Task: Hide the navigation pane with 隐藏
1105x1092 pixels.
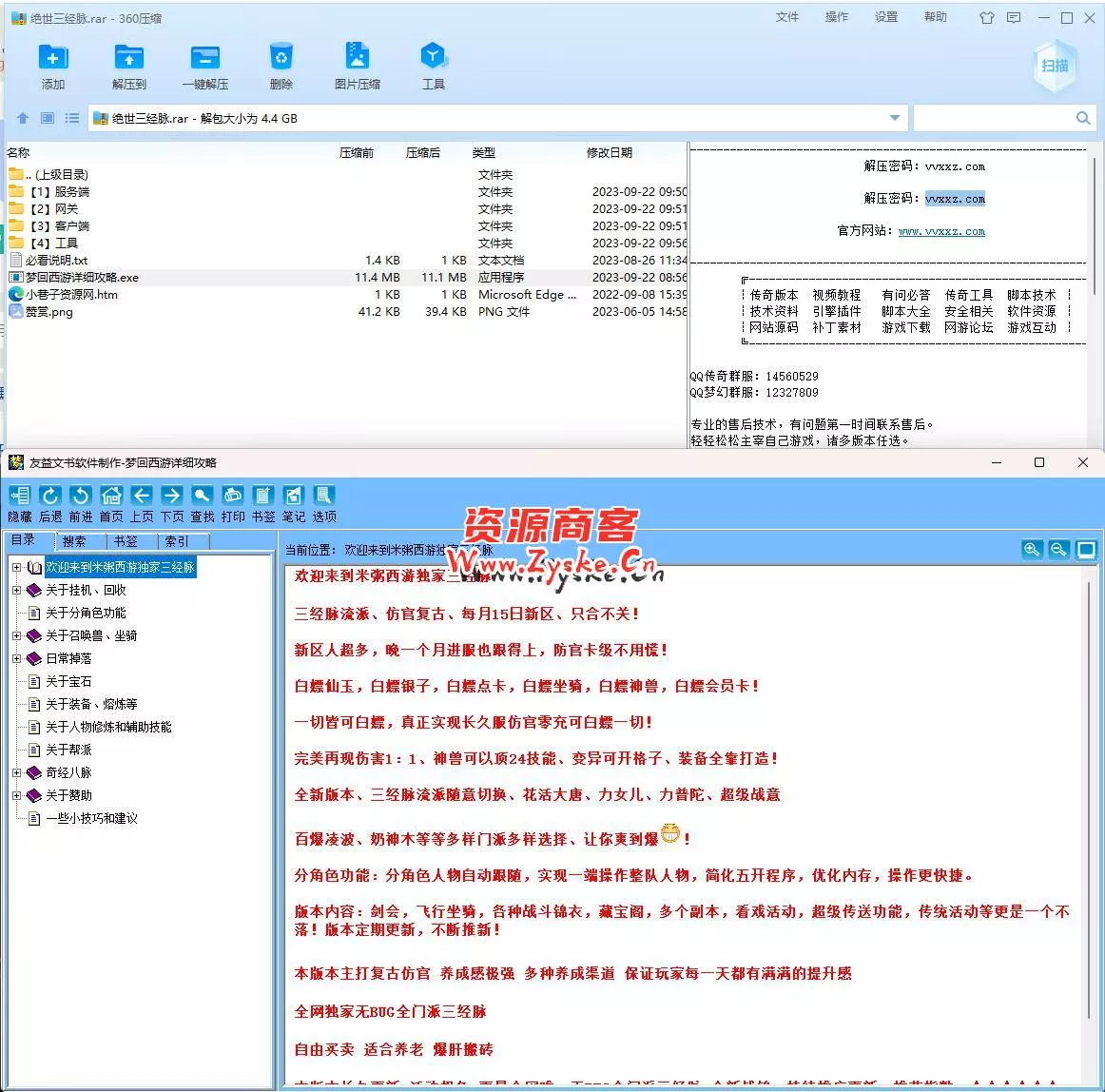Action: point(20,496)
